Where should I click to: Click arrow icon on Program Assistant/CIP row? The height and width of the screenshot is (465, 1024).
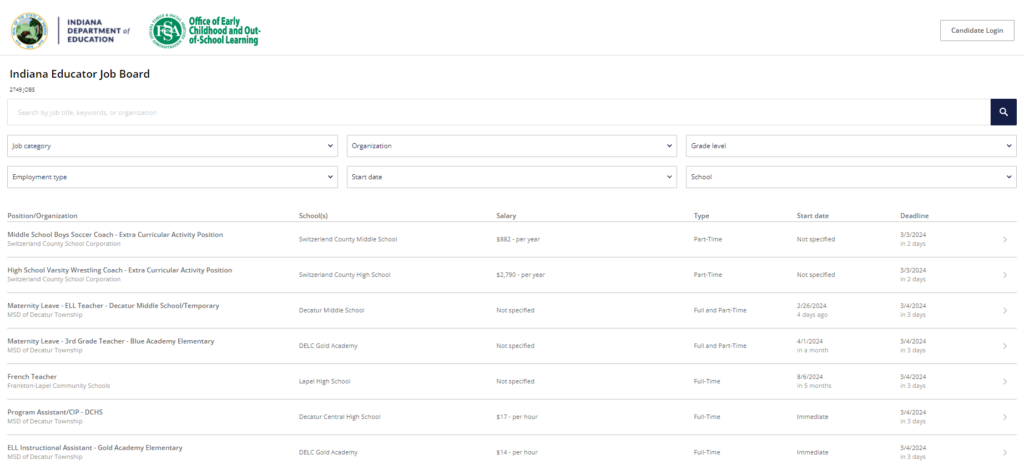click(x=1004, y=417)
